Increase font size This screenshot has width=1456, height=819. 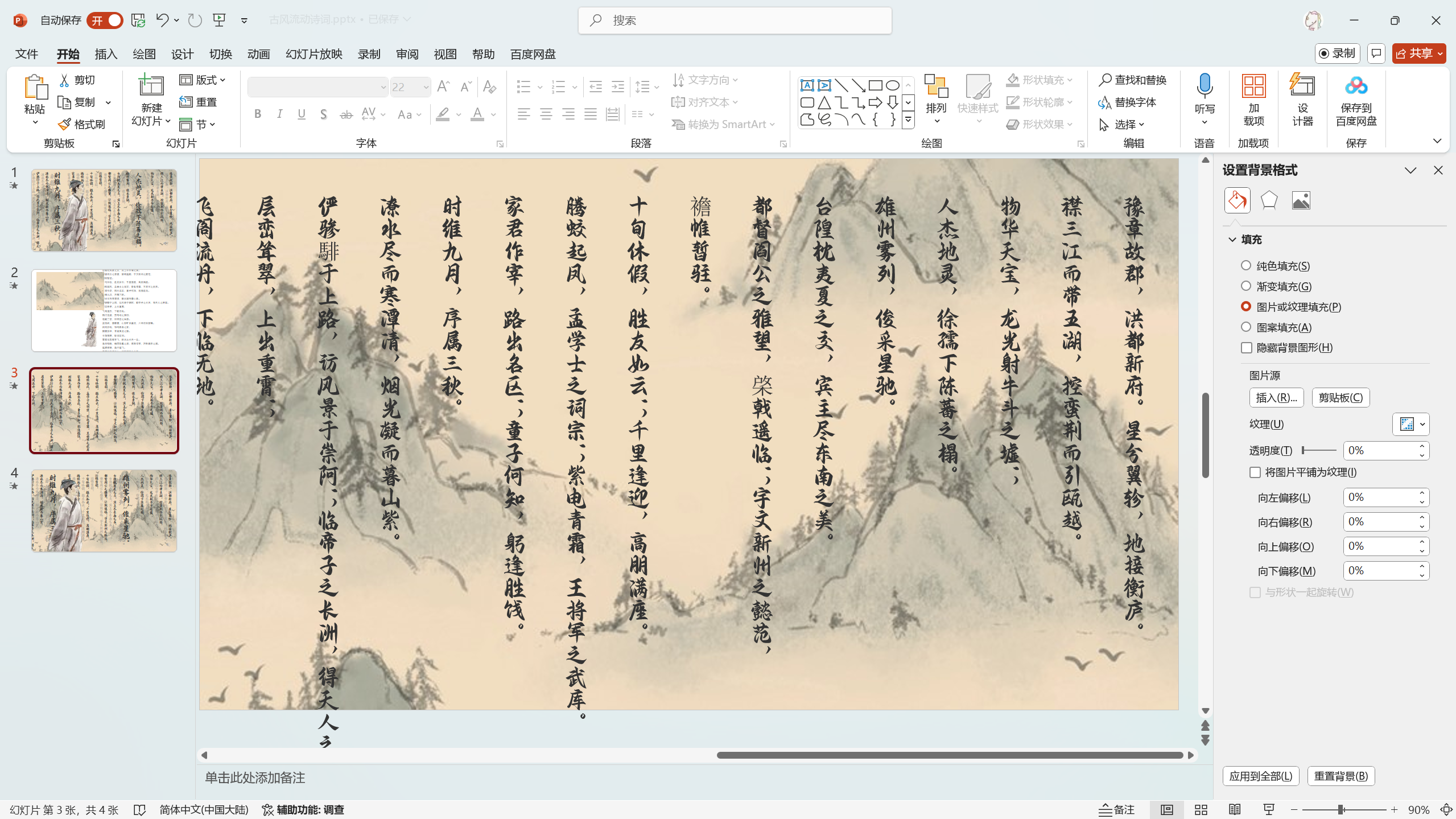(x=443, y=87)
